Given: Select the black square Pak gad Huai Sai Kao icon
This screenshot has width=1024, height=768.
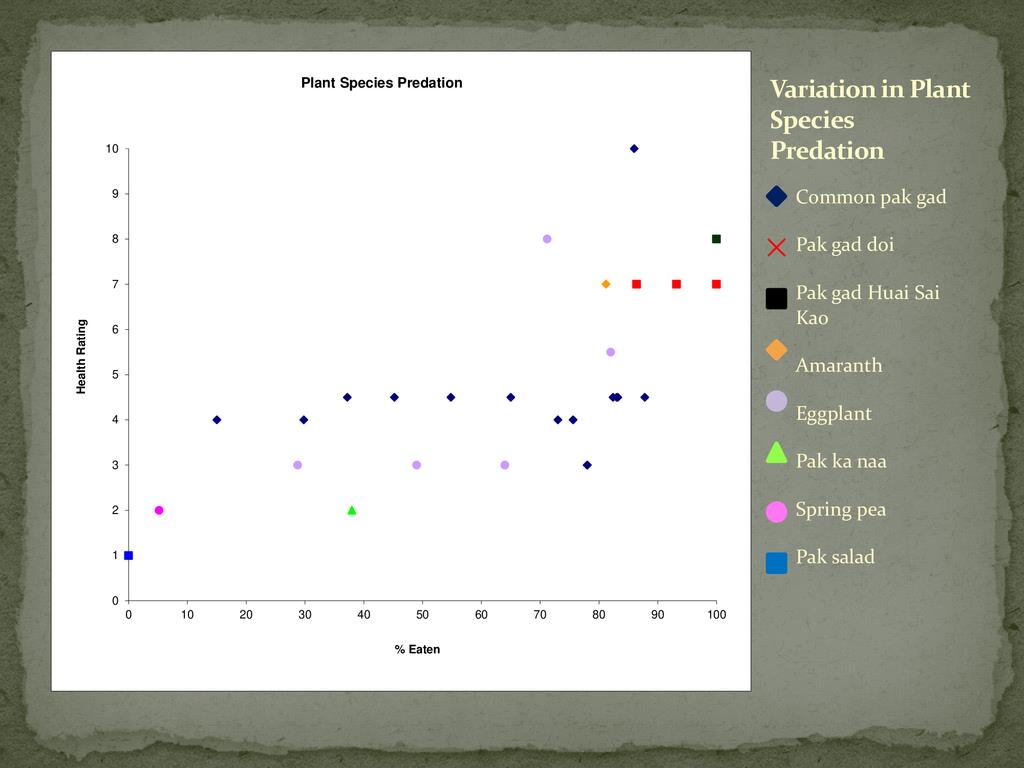Looking at the screenshot, I should (x=776, y=298).
